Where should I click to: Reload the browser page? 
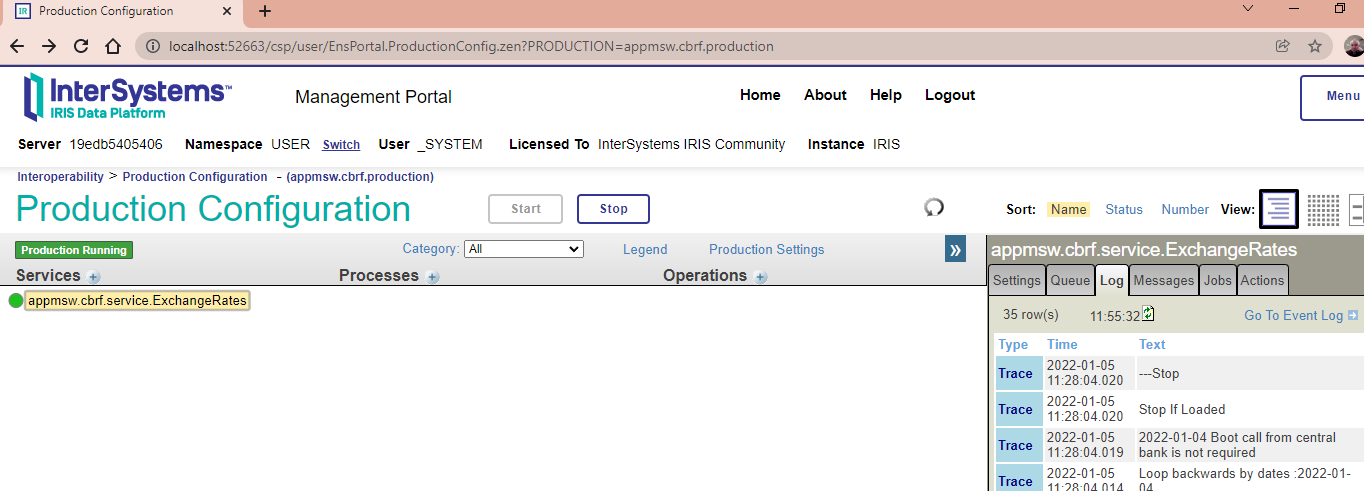81,46
